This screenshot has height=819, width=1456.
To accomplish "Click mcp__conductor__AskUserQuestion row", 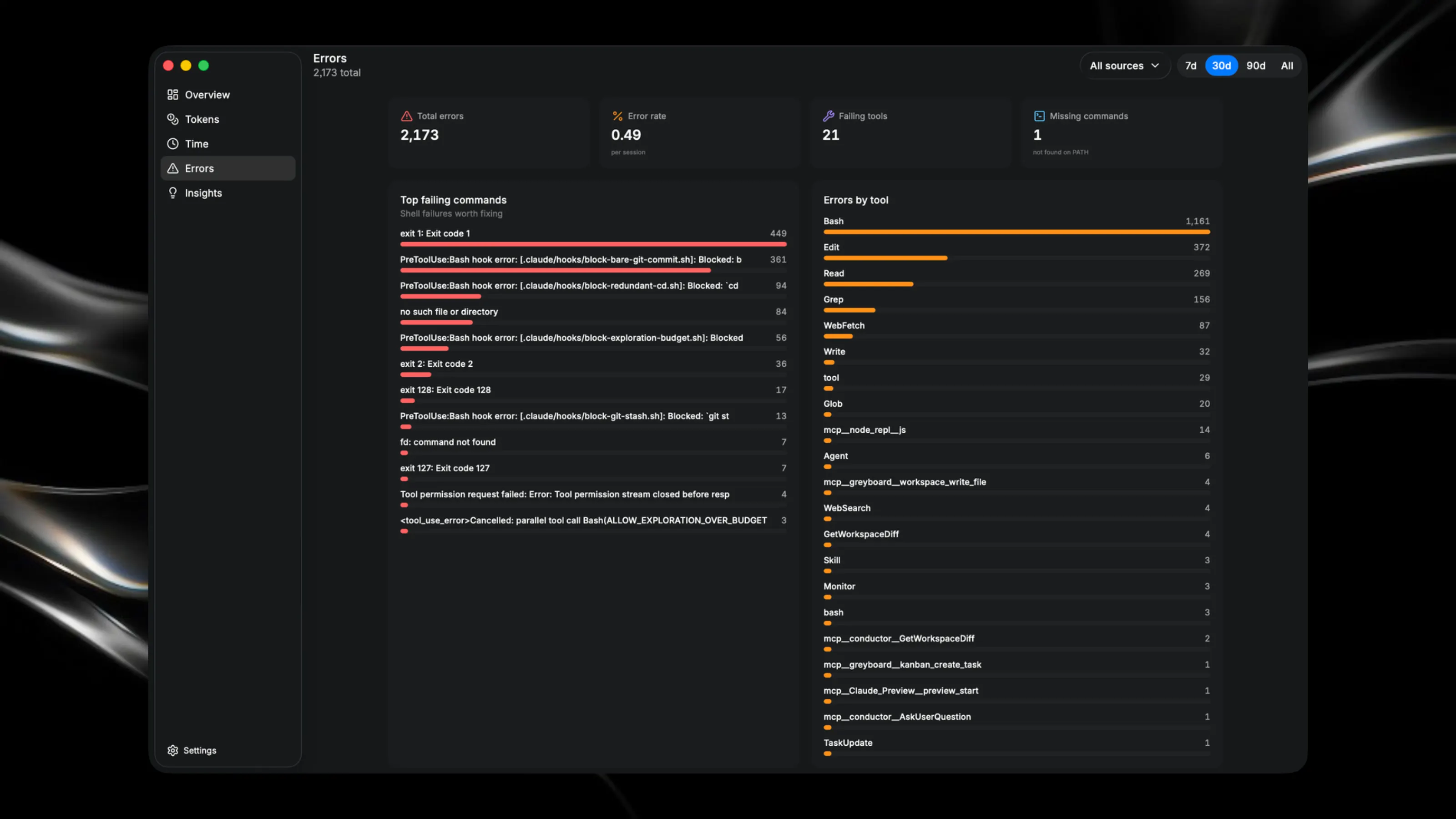I will tap(1016, 721).
